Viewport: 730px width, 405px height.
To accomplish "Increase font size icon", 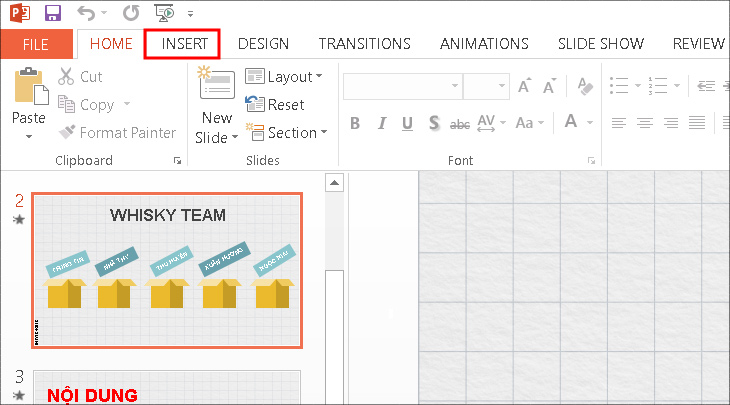I will click(524, 86).
